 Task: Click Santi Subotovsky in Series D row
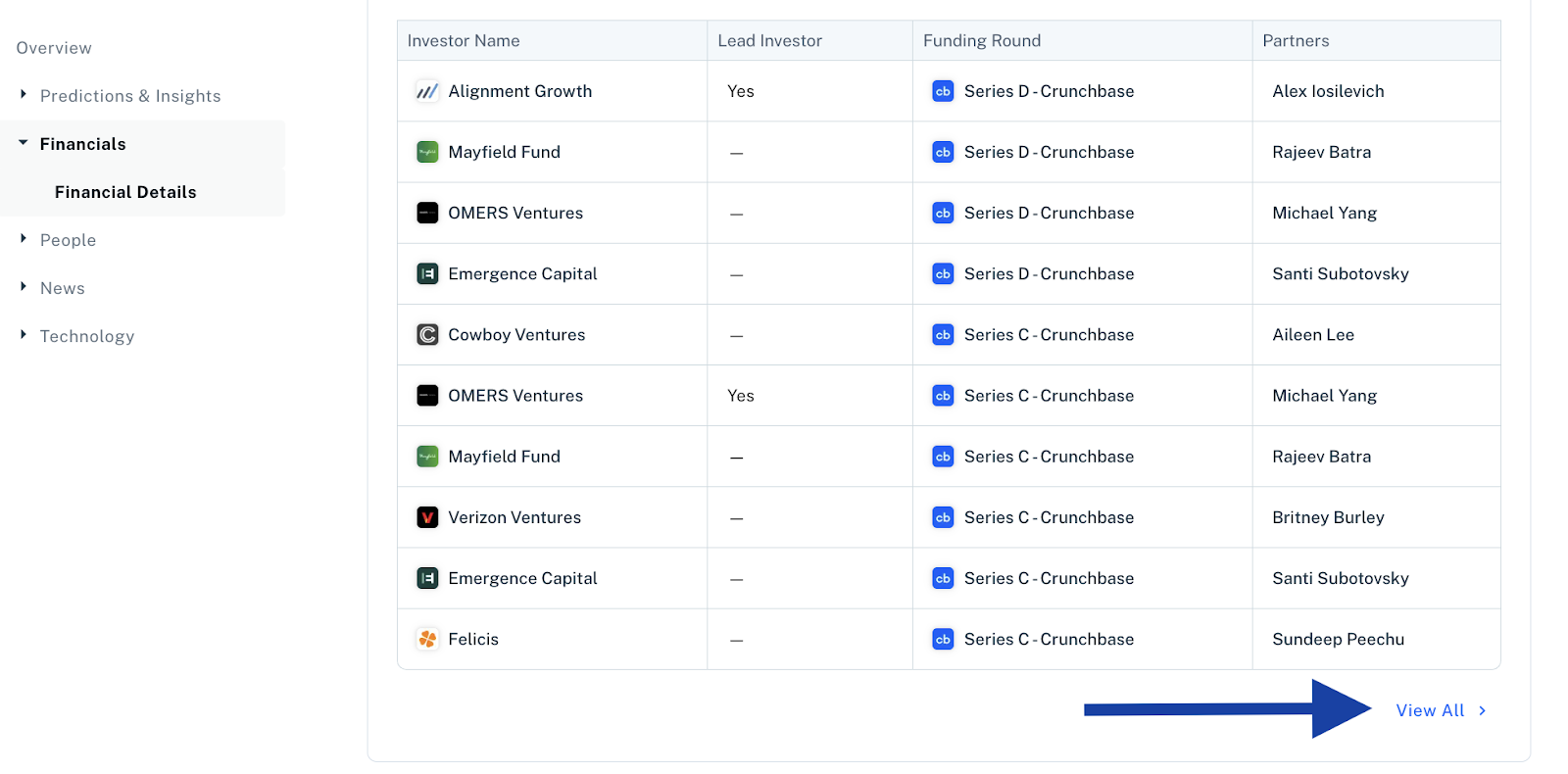tap(1340, 274)
